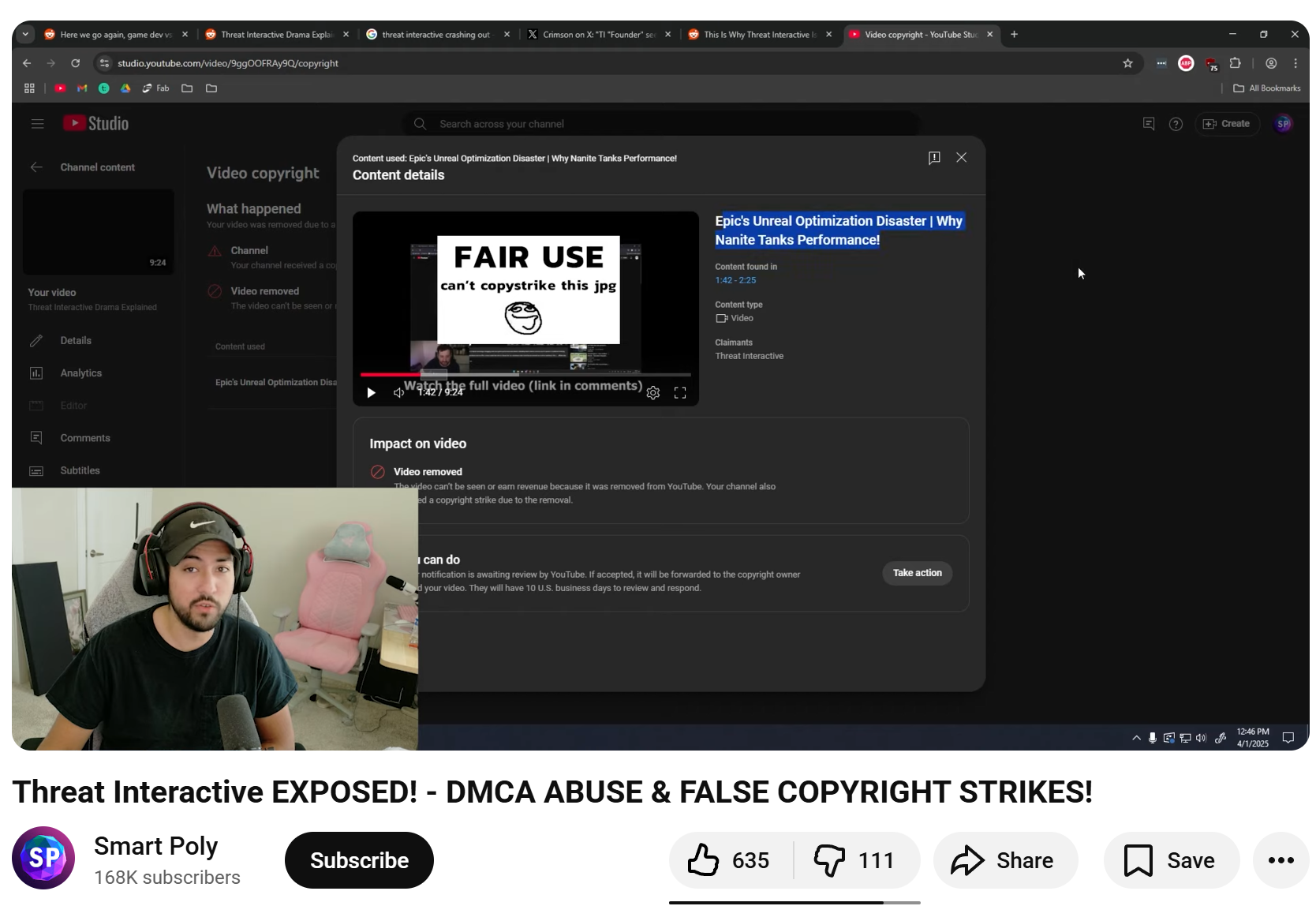The image size is (1316, 906).
Task: Open the YouTube Studio hamburger menu
Action: [x=37, y=124]
